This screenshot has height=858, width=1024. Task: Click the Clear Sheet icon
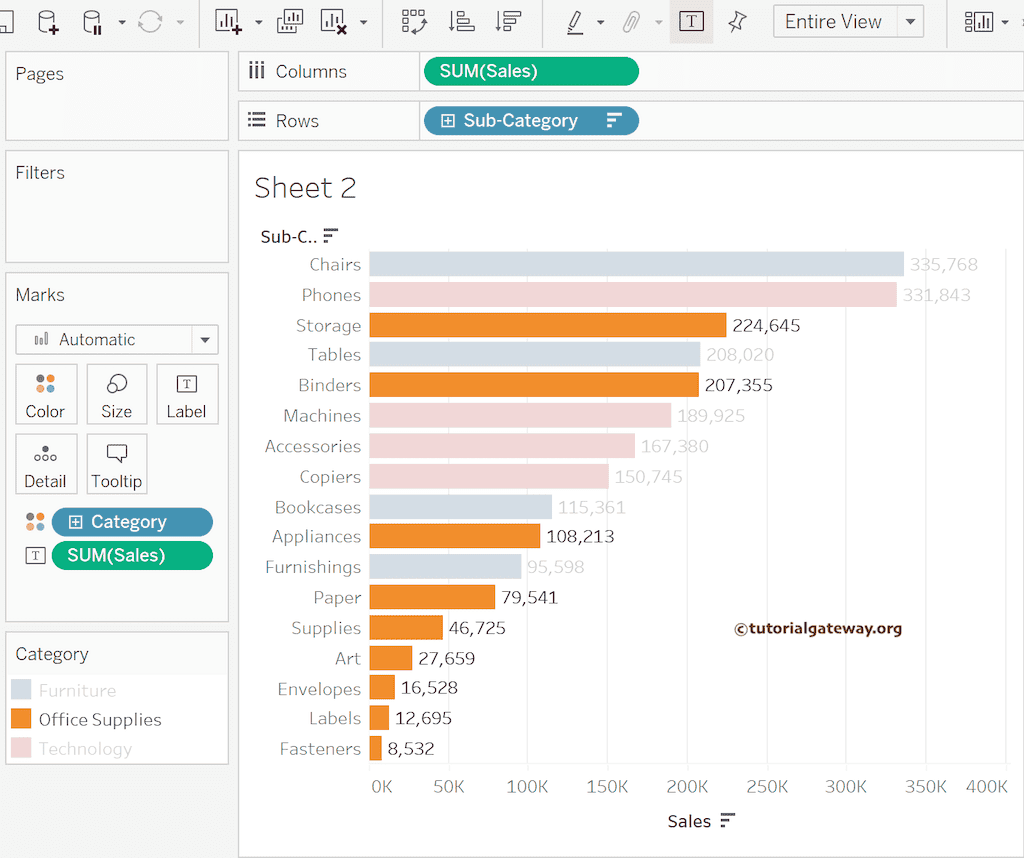tap(334, 22)
